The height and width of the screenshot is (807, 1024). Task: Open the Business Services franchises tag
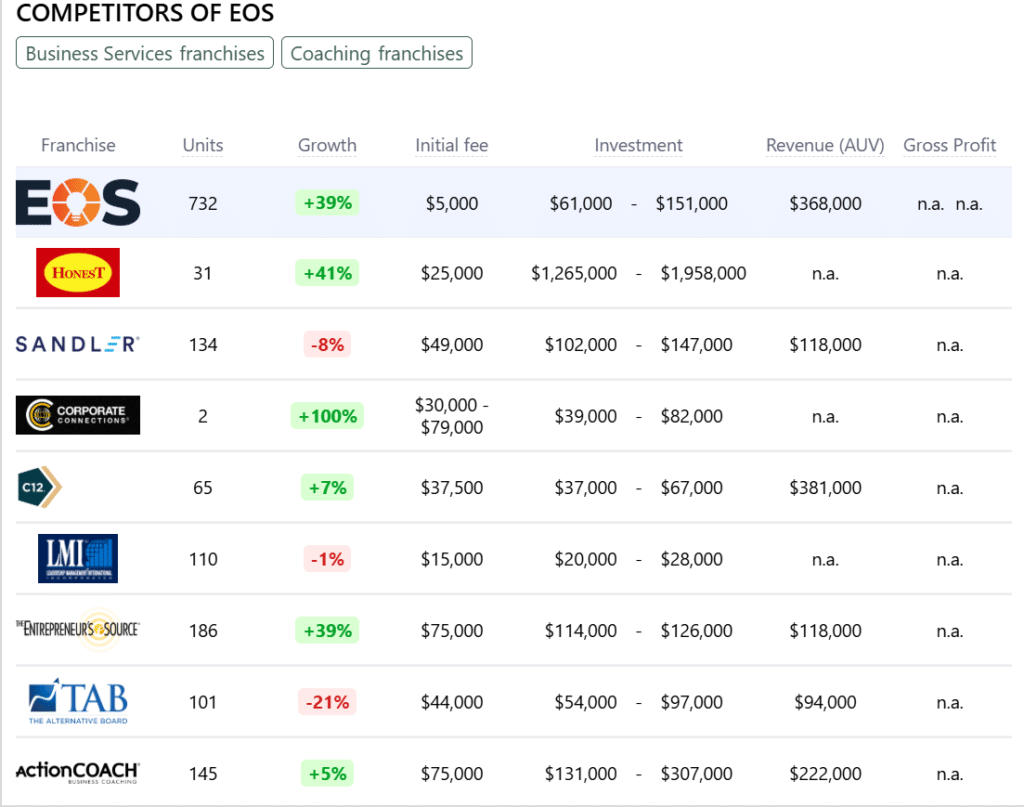tap(144, 53)
